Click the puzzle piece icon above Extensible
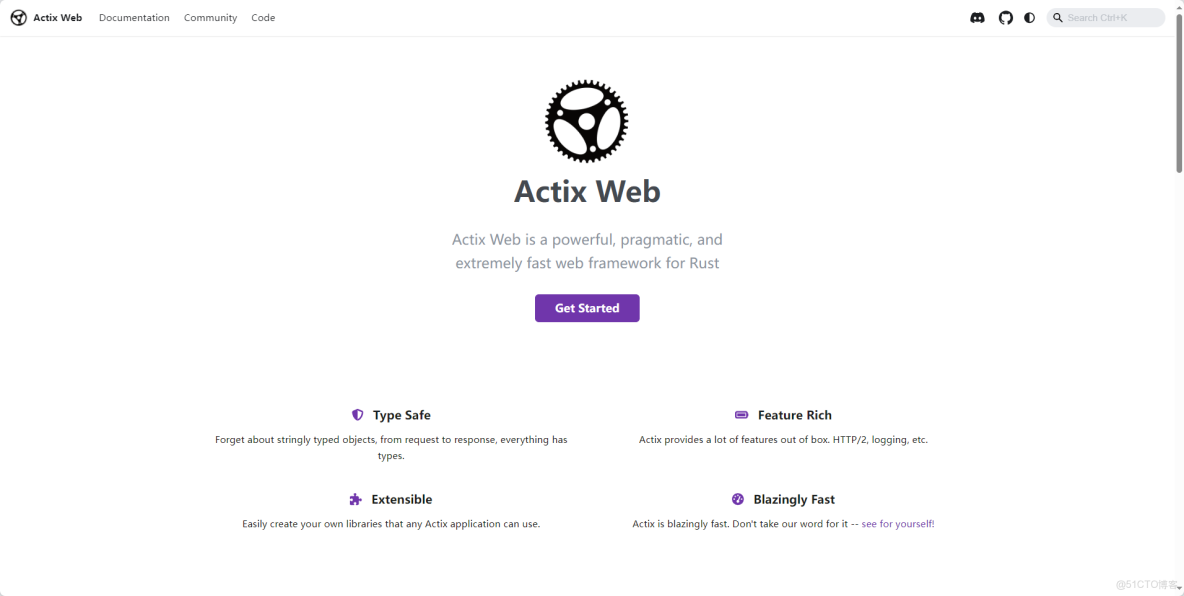Image resolution: width=1184 pixels, height=596 pixels. pyautogui.click(x=355, y=498)
